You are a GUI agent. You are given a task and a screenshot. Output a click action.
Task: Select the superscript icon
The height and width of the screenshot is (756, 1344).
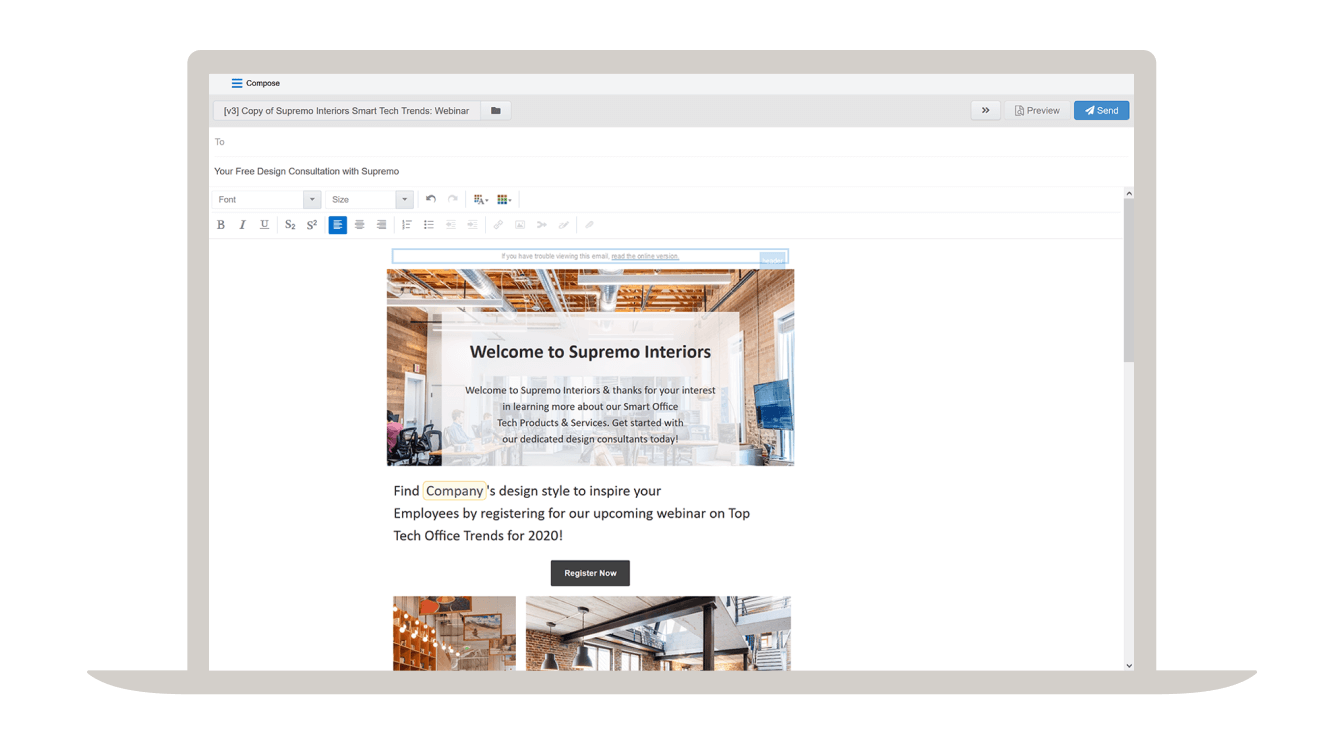[x=311, y=224]
